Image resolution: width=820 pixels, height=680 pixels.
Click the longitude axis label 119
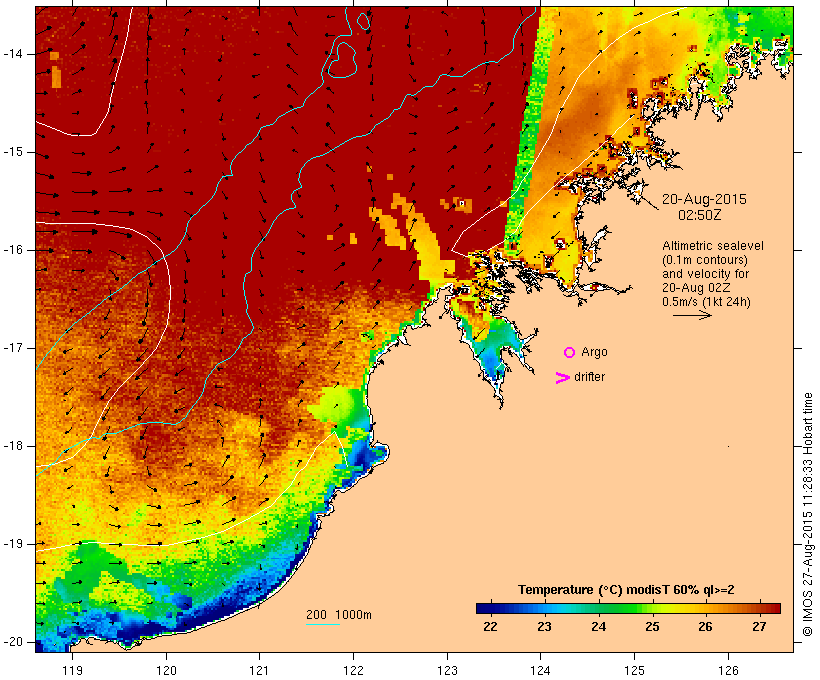point(73,670)
